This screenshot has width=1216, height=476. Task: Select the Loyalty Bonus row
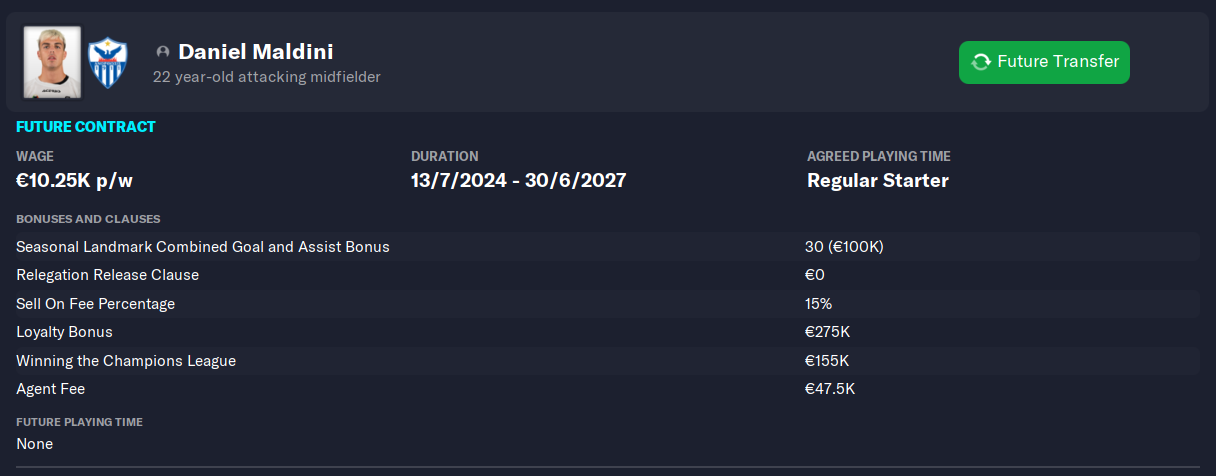pos(607,332)
